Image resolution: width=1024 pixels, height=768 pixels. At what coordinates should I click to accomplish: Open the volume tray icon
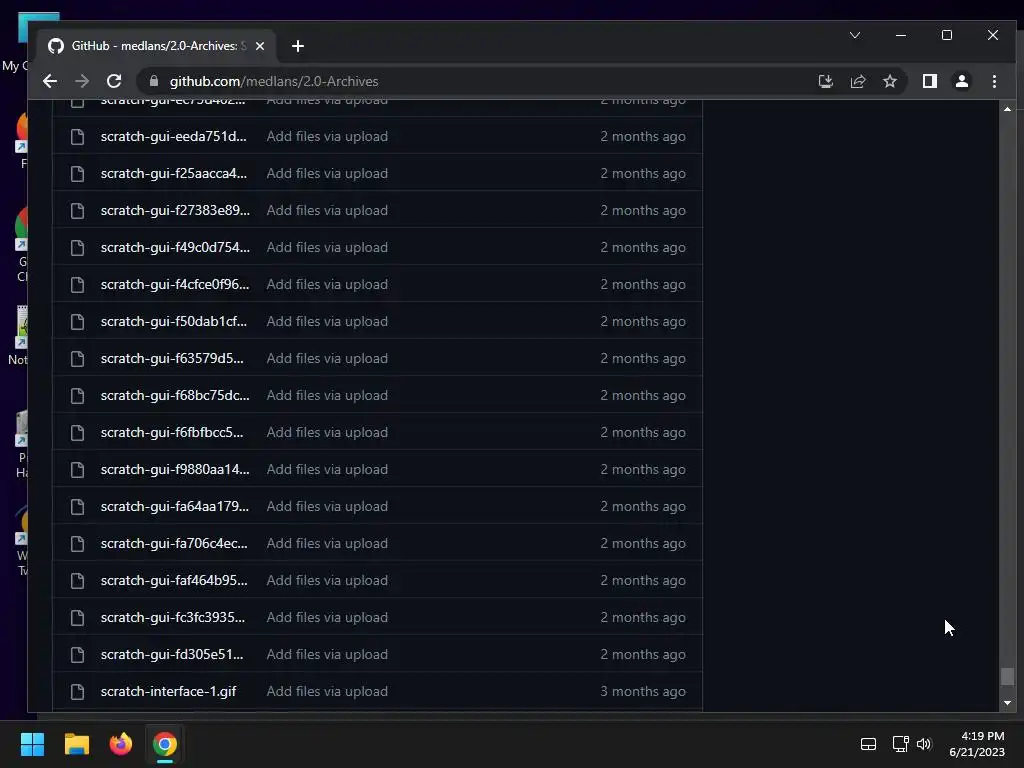pos(923,744)
